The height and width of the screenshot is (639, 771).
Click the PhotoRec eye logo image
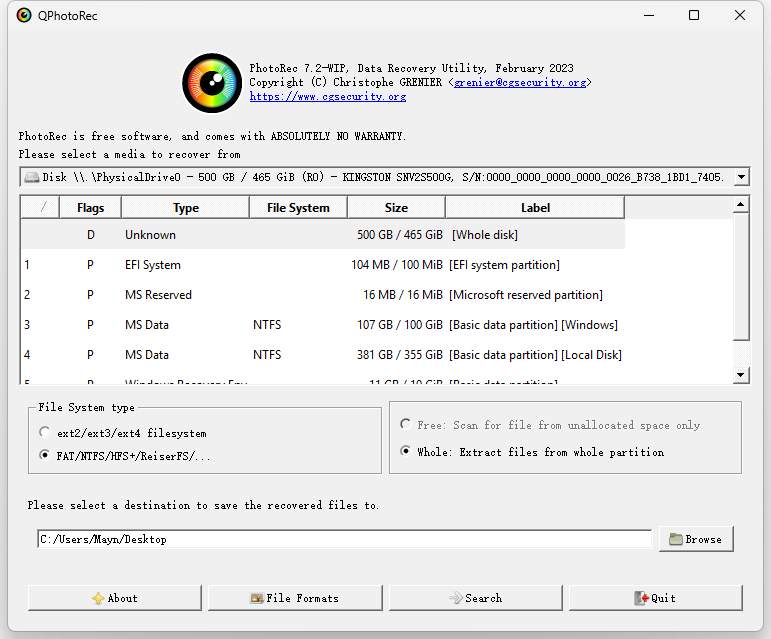click(x=212, y=84)
